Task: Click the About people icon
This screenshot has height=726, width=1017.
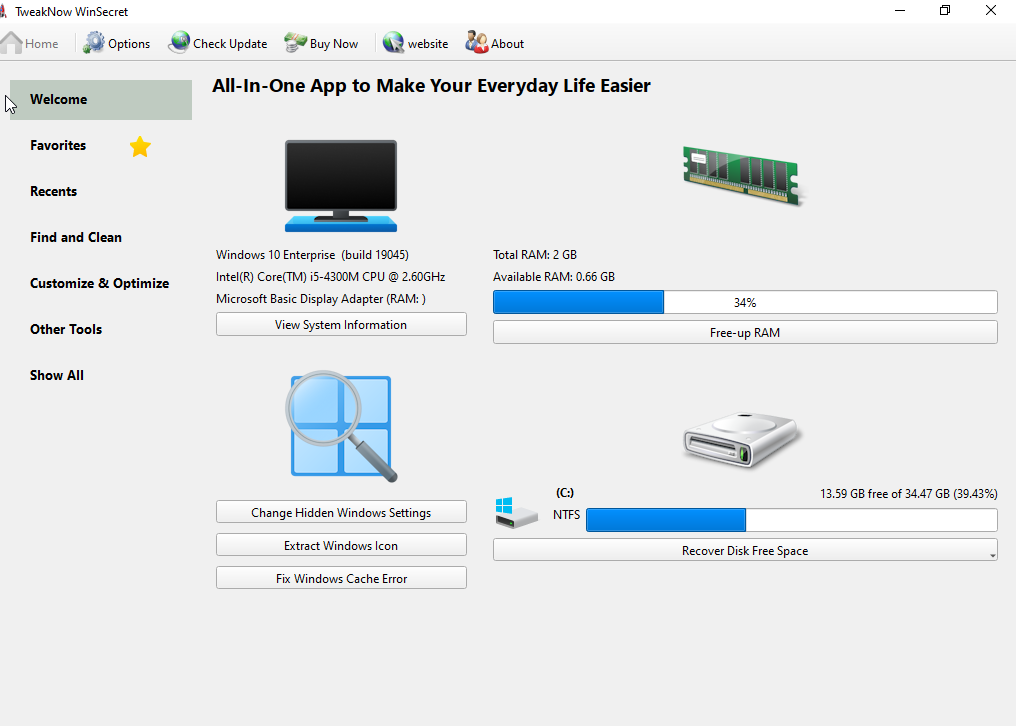Action: click(477, 43)
